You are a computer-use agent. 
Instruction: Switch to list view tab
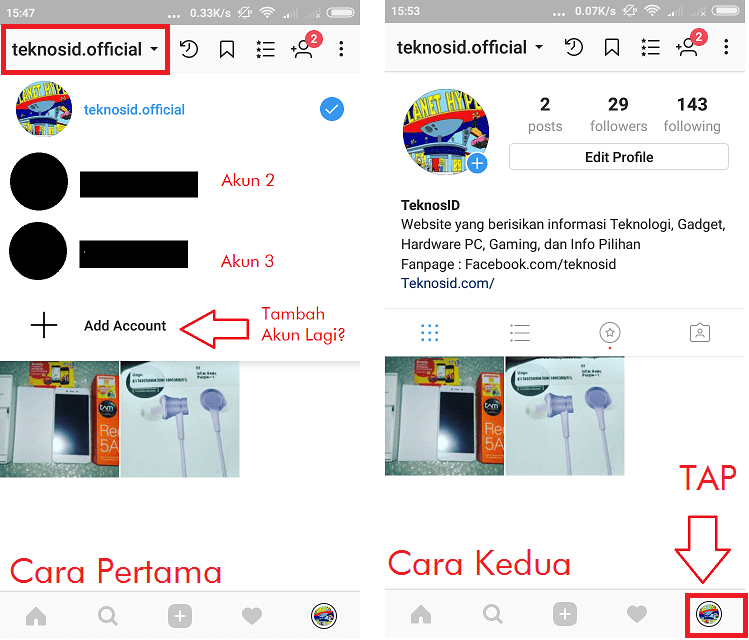519,332
